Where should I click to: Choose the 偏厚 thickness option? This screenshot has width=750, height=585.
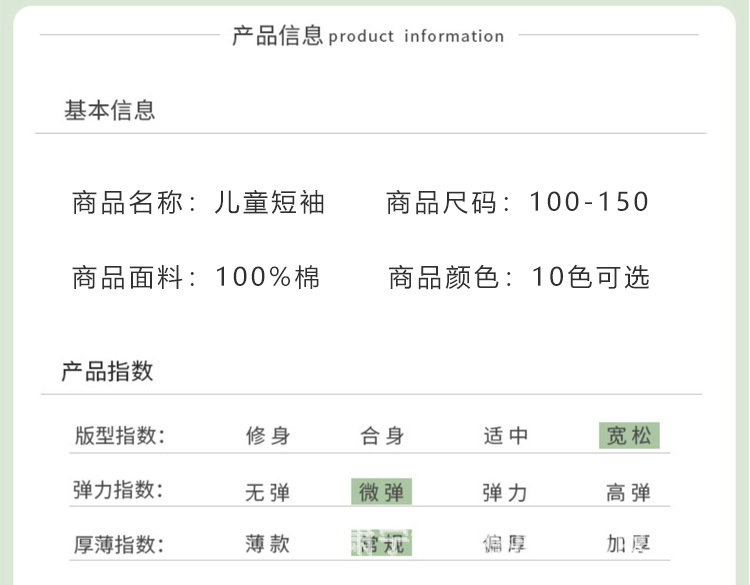(x=505, y=545)
